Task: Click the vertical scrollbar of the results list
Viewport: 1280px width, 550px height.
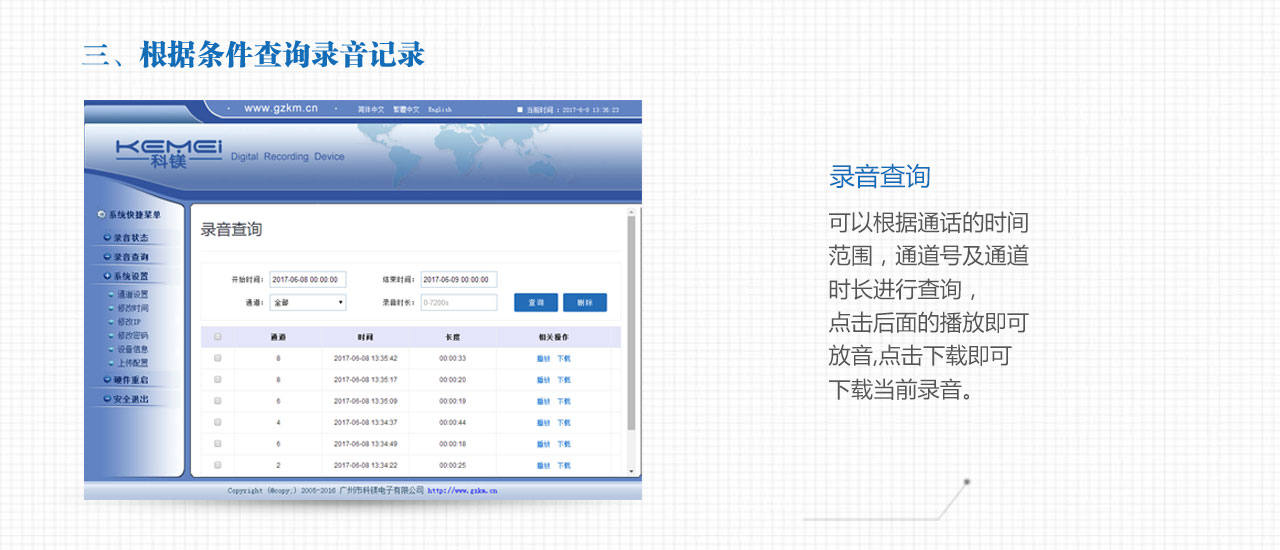Action: pos(631,320)
